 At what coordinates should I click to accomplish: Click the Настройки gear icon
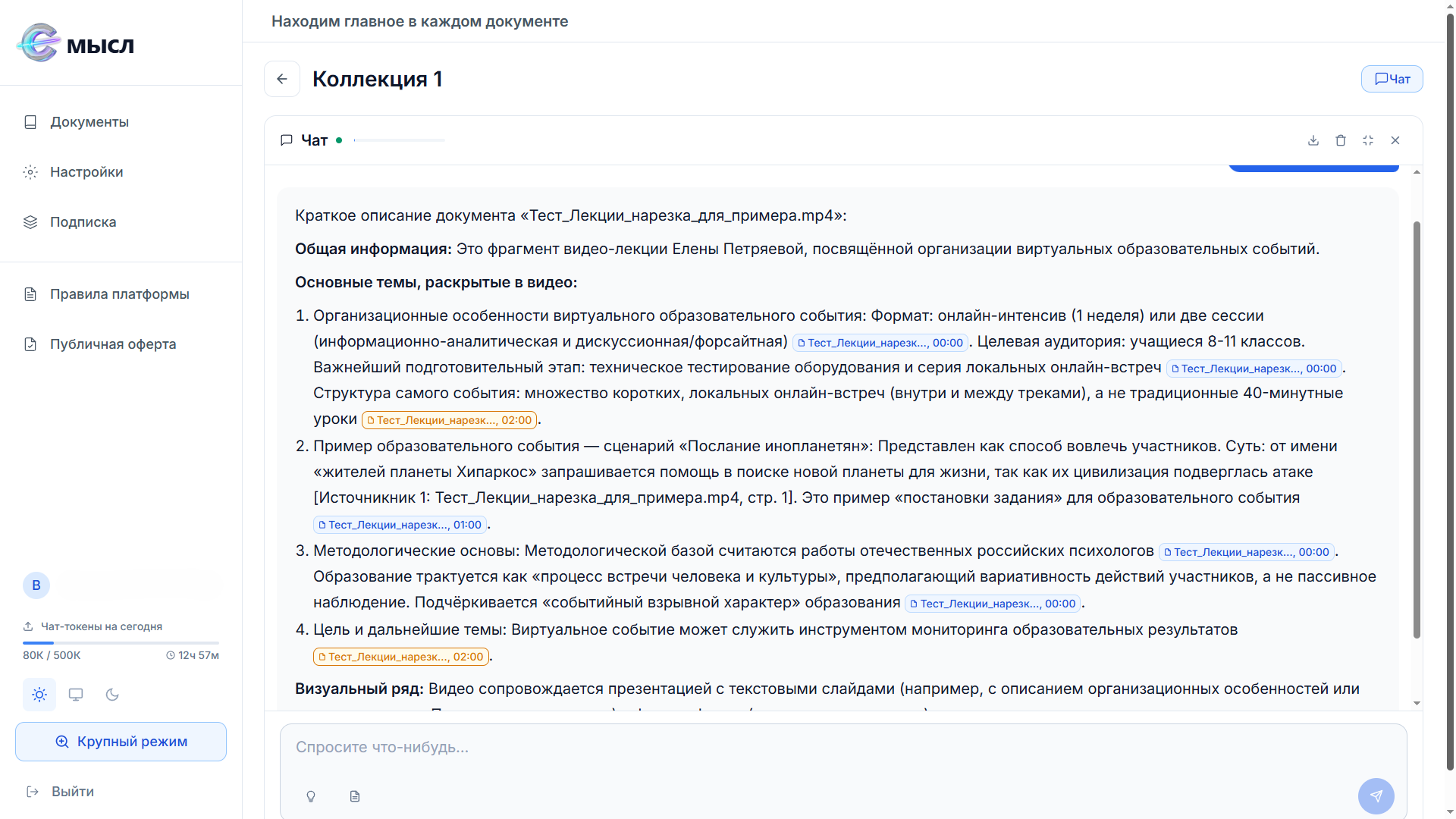point(30,172)
